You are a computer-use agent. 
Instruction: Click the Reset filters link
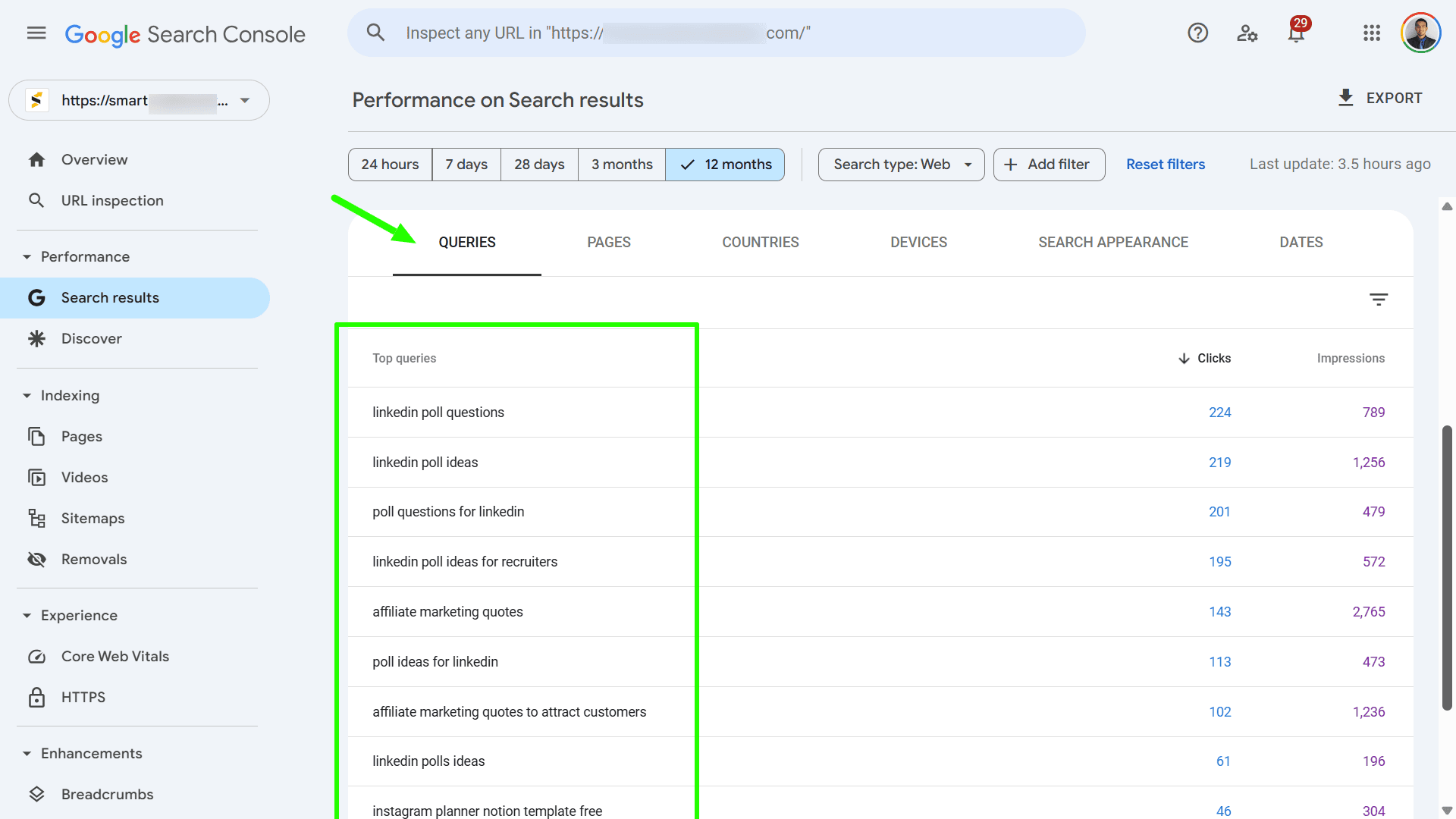tap(1166, 165)
